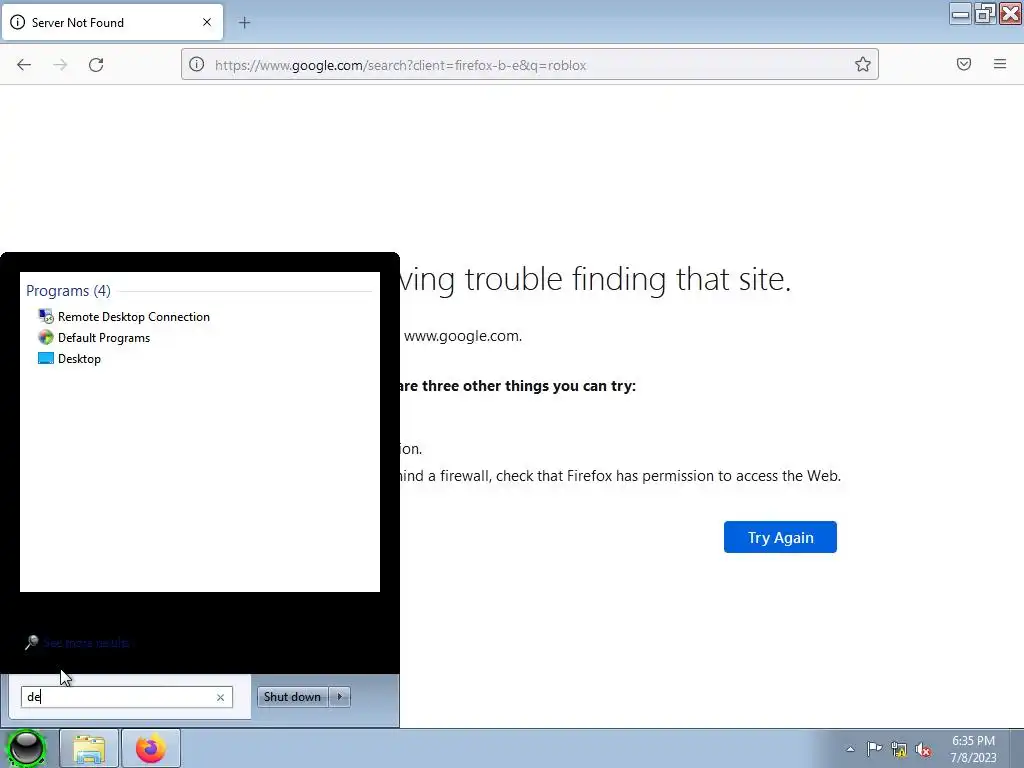Select the Server Not Found tab

pos(112,22)
